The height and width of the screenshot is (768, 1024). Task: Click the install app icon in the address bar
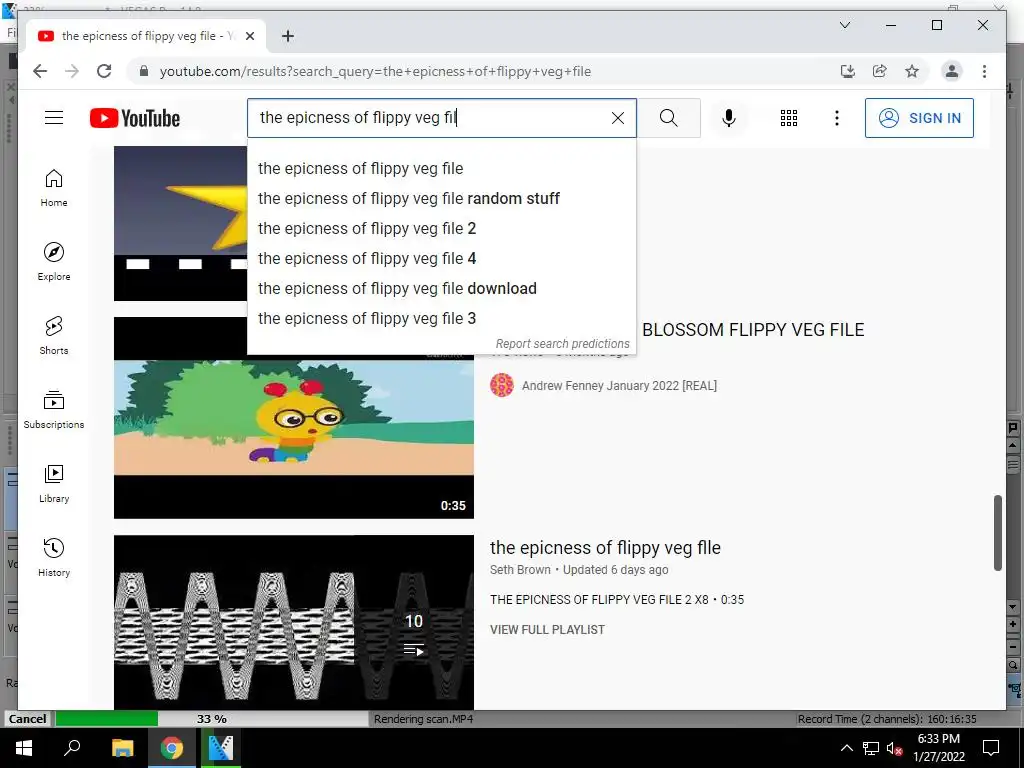(x=848, y=71)
